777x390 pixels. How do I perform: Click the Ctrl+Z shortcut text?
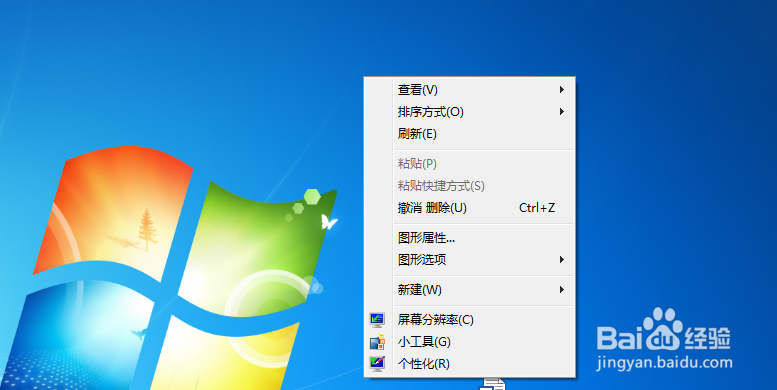[x=537, y=208]
